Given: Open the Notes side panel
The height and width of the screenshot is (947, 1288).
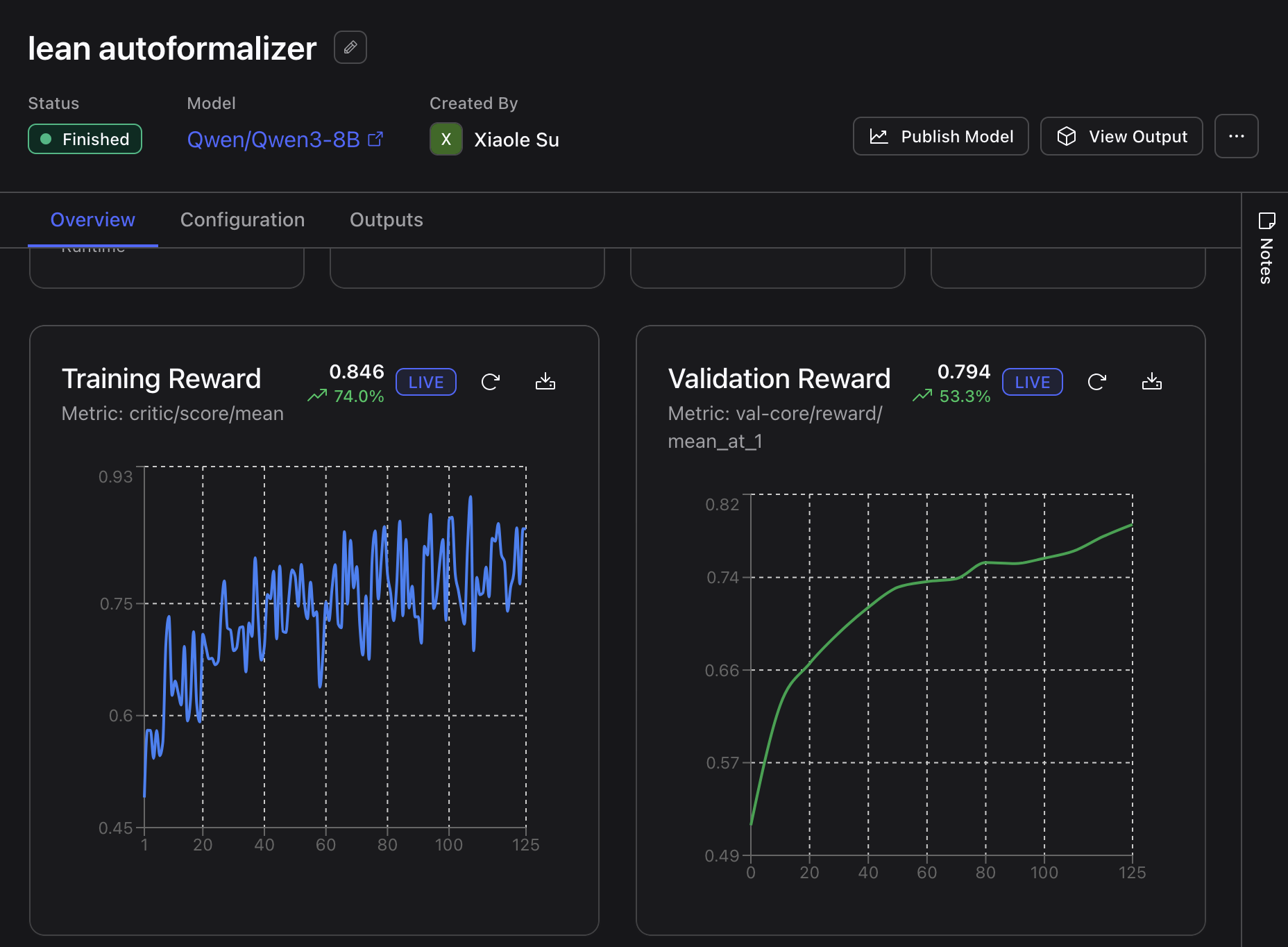Looking at the screenshot, I should pos(1266,249).
